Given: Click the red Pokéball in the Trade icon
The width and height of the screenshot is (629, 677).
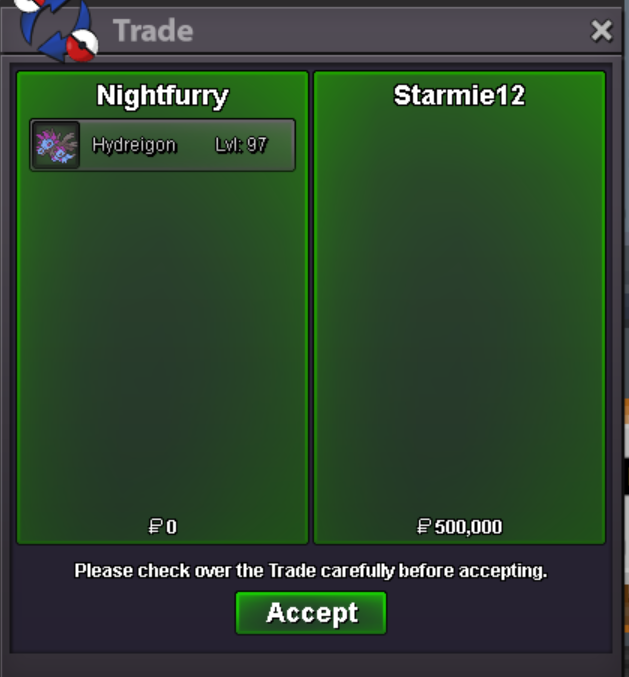Looking at the screenshot, I should [83, 45].
